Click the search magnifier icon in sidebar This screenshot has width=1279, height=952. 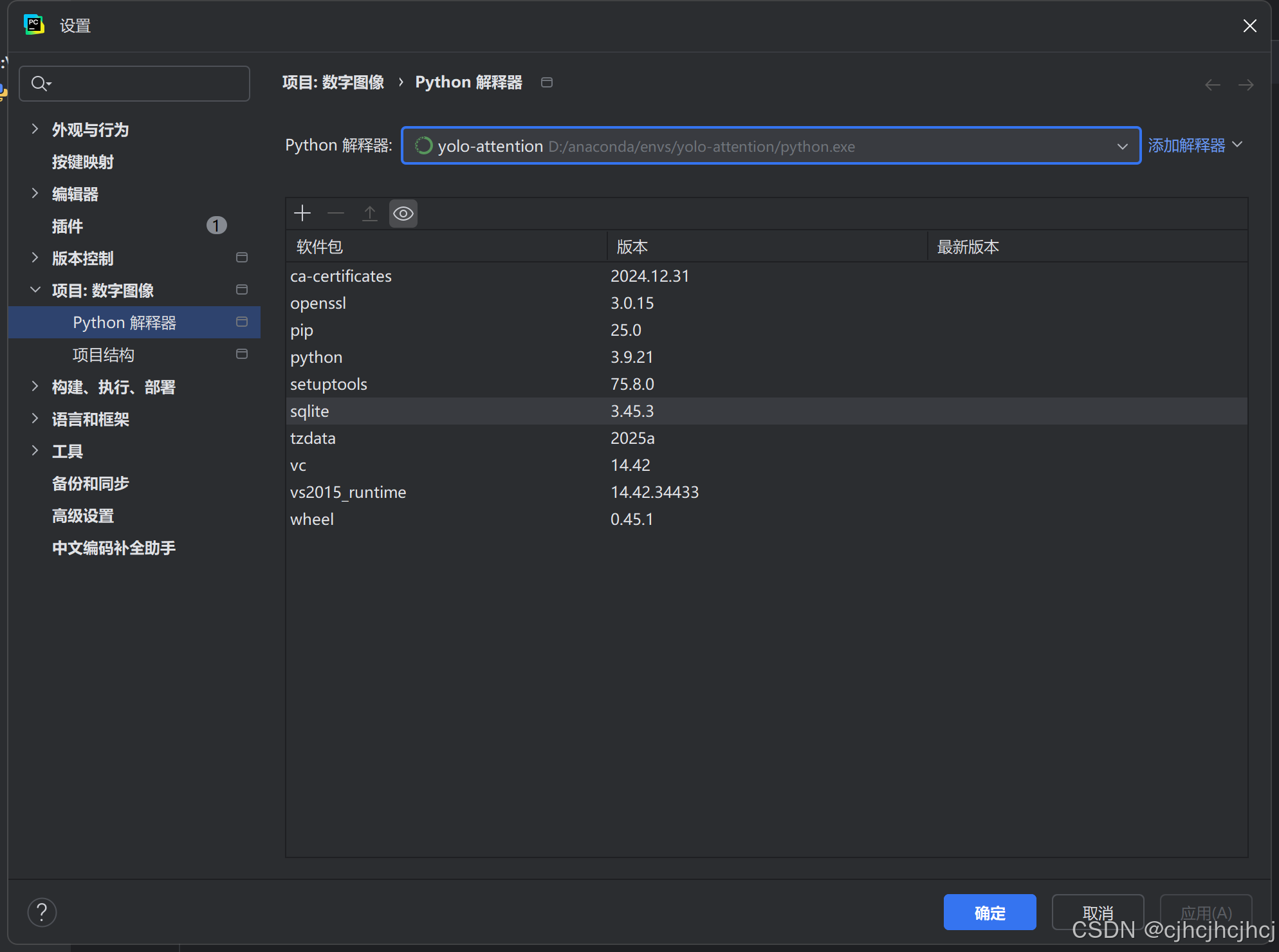click(41, 84)
